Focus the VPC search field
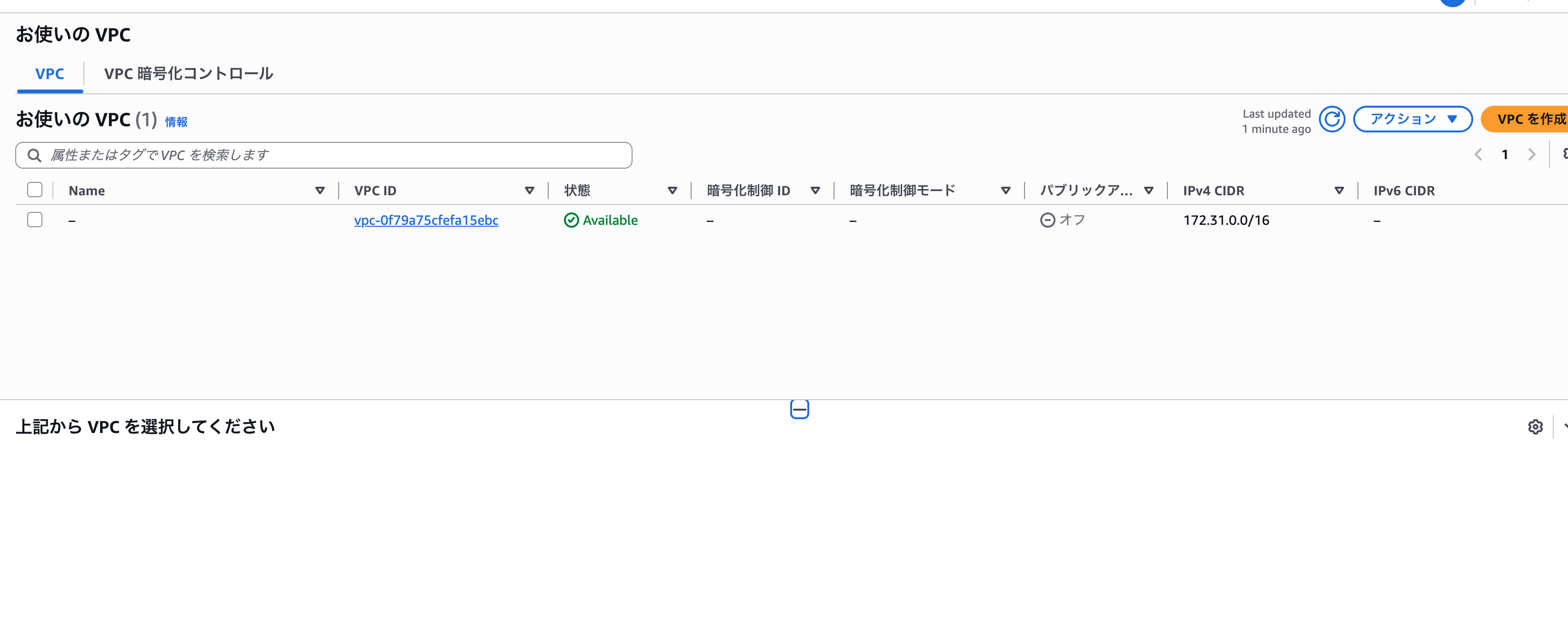Image resolution: width=1568 pixels, height=644 pixels. pos(324,155)
